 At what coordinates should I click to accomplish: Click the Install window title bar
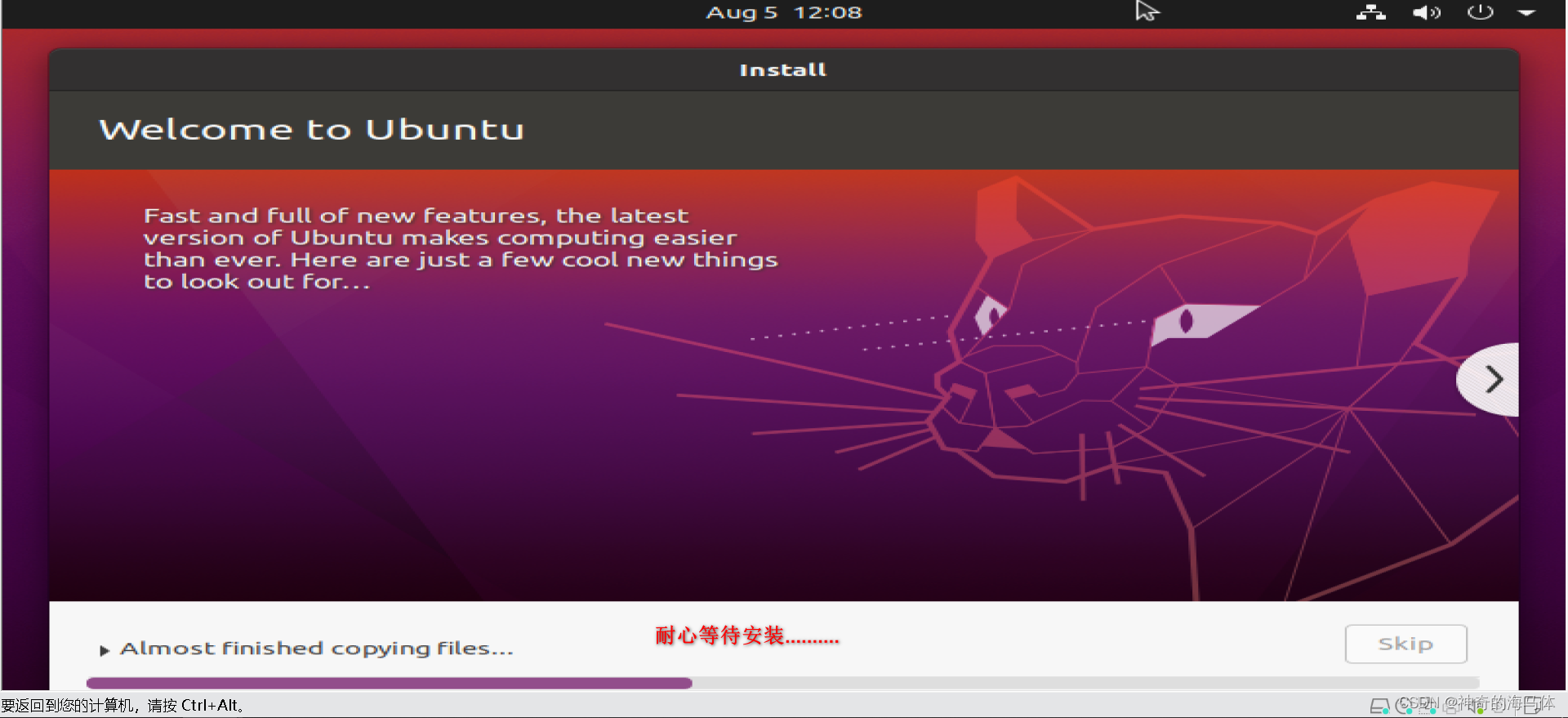[783, 69]
